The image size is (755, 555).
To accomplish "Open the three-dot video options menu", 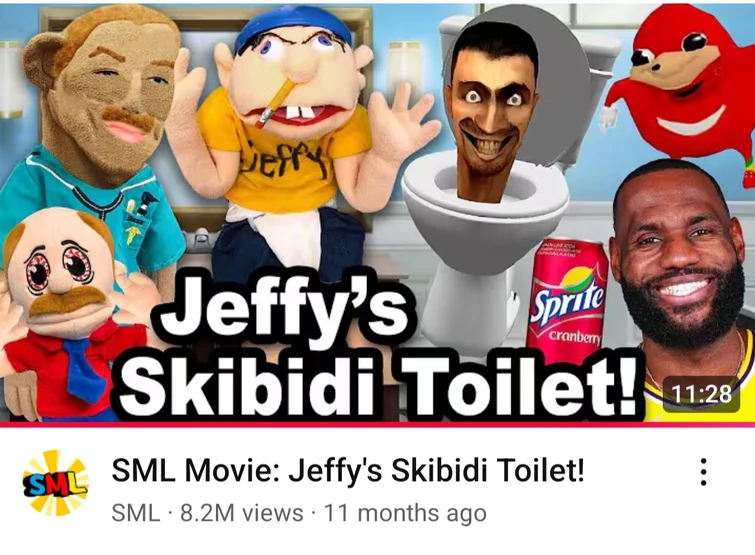I will (x=703, y=472).
